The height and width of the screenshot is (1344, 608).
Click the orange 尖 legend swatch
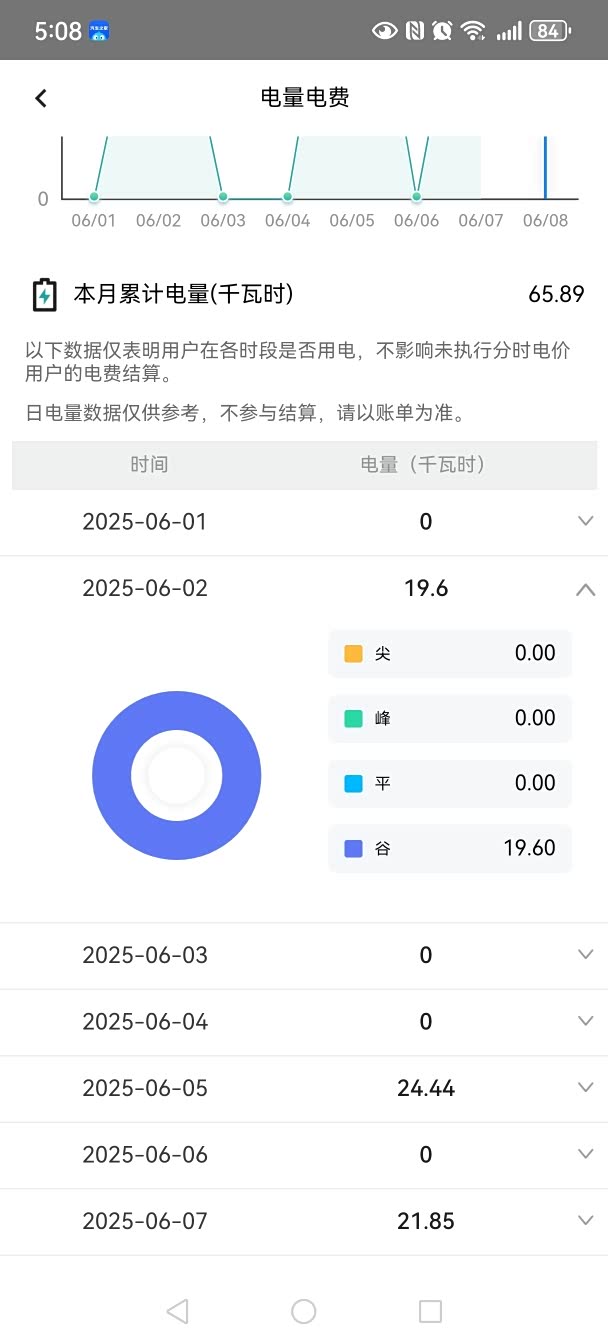click(353, 654)
